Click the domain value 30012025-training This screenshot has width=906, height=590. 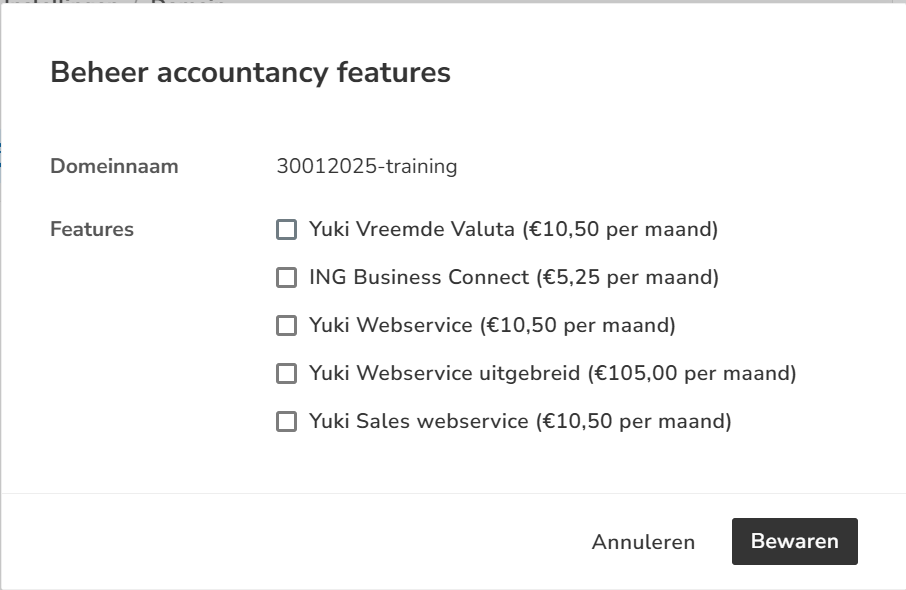pyautogui.click(x=366, y=166)
